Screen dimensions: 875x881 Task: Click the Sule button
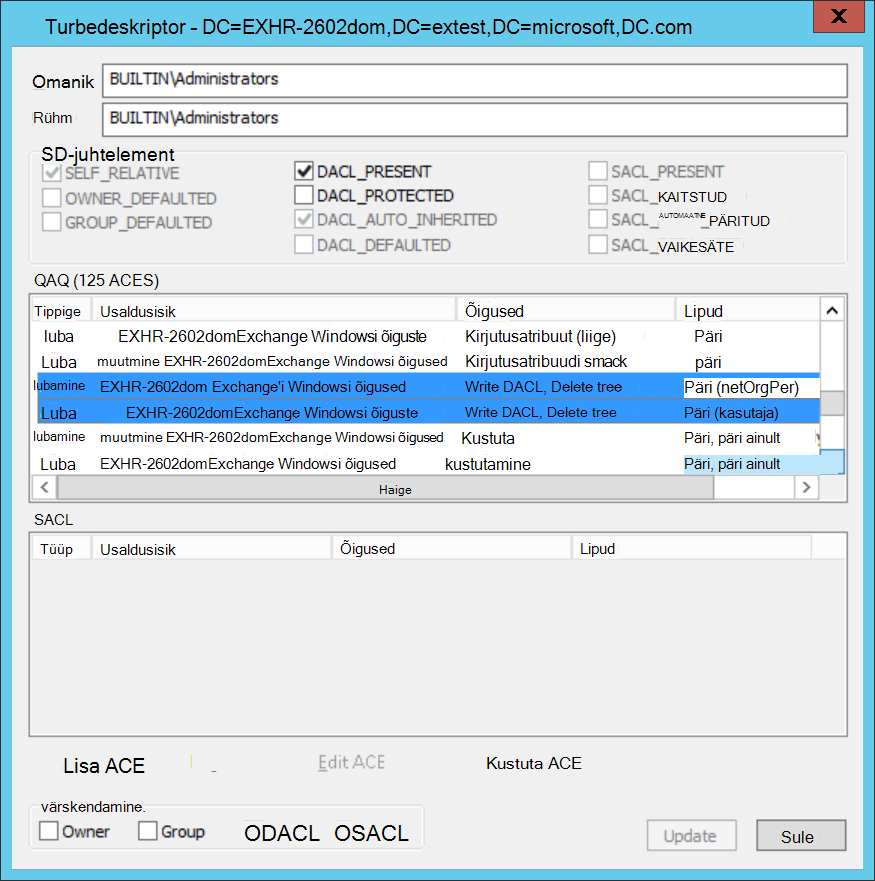801,835
